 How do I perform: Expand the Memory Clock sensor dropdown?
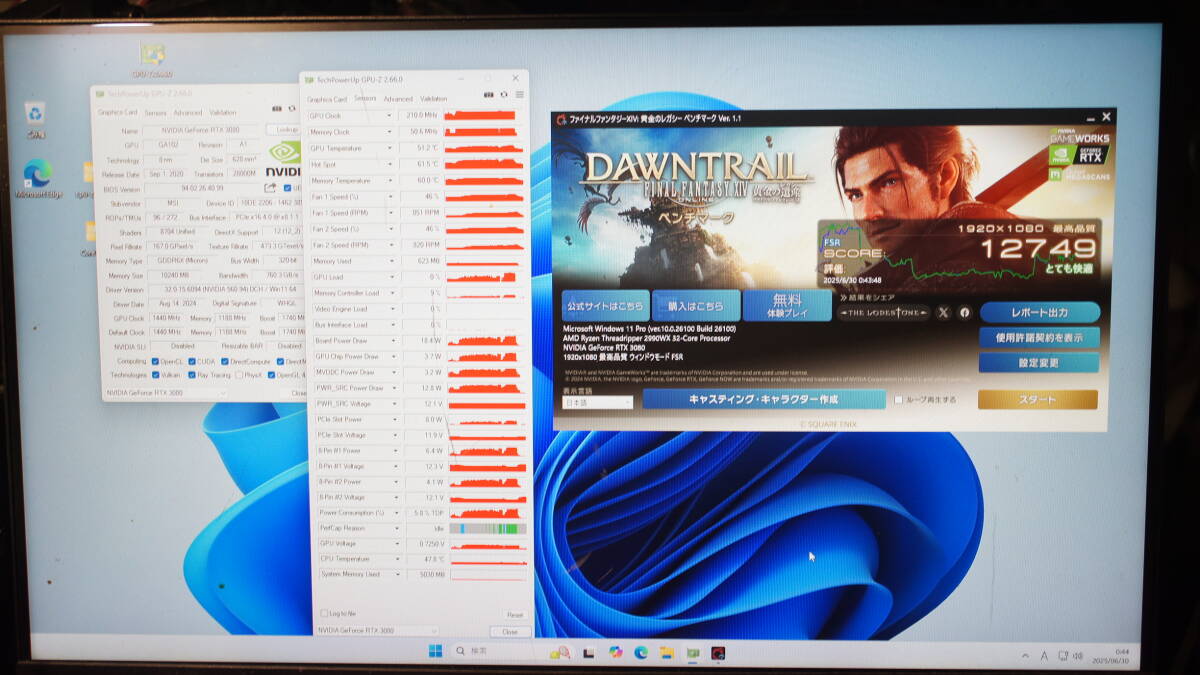[x=390, y=132]
